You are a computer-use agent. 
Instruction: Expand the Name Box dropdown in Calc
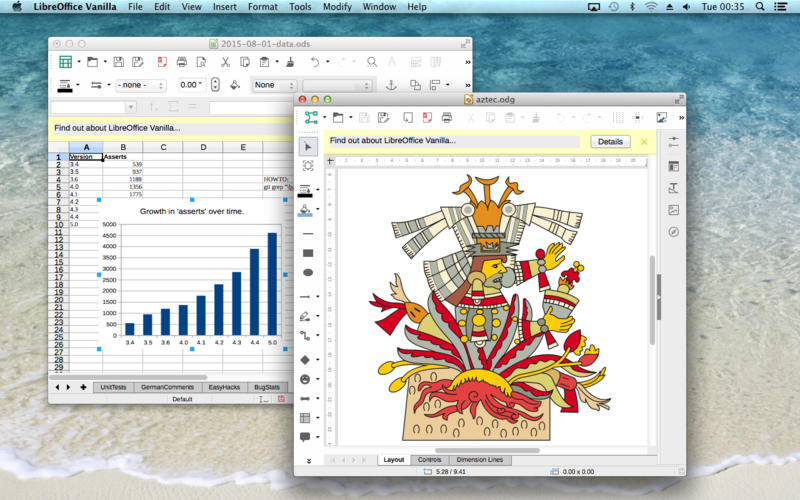(x=131, y=107)
